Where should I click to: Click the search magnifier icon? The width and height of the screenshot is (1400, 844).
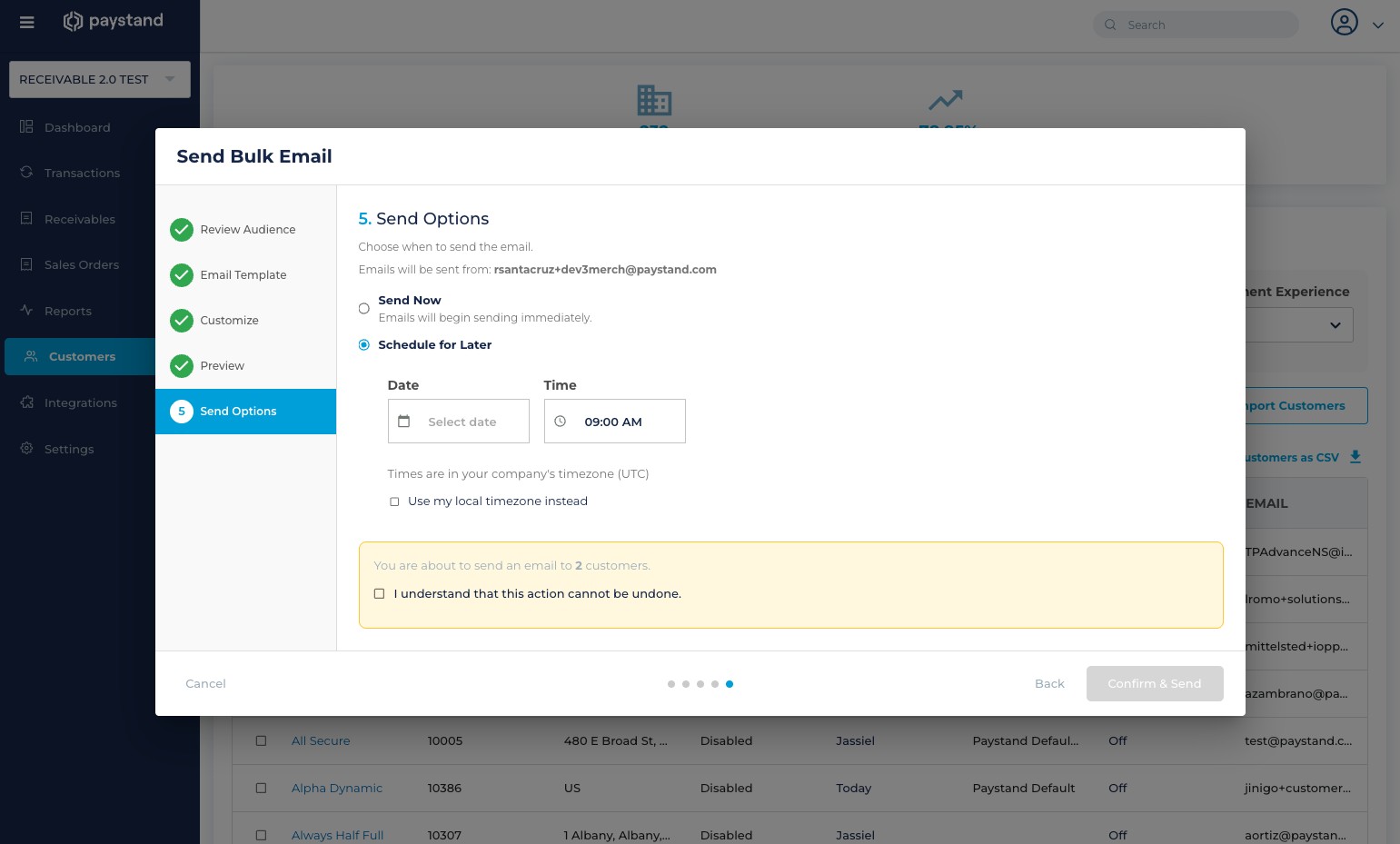pos(1110,25)
